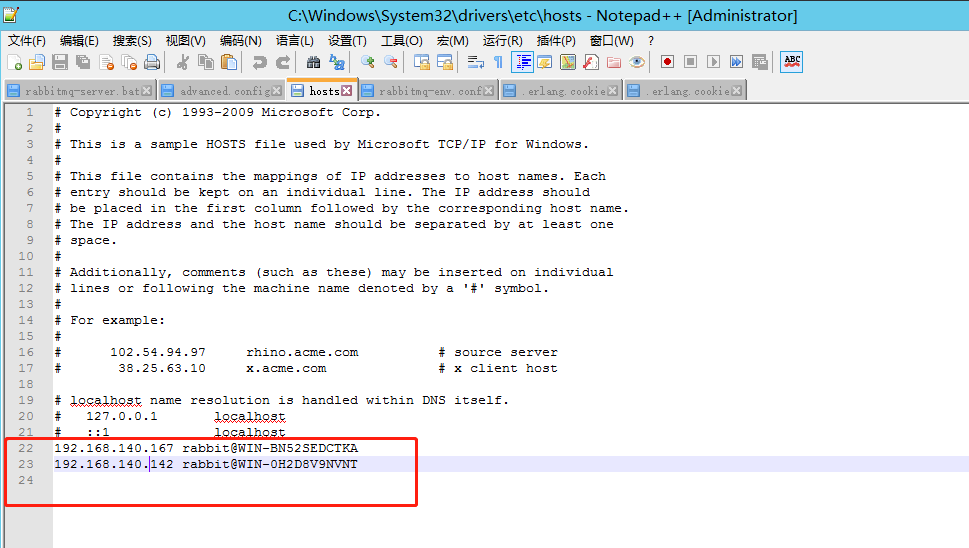Click the Open file folder icon
The width and height of the screenshot is (969, 548).
(37, 62)
